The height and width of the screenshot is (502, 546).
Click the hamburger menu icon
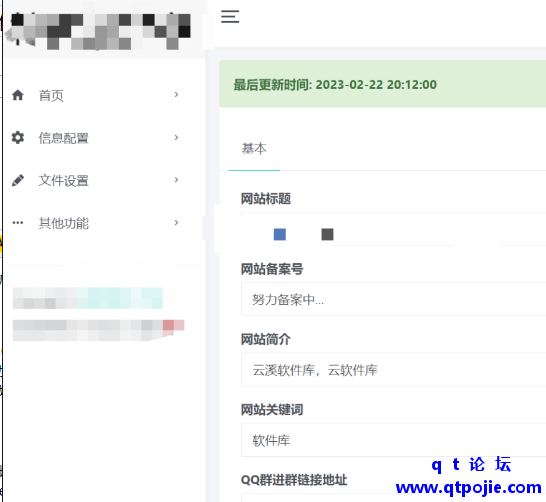coord(230,17)
